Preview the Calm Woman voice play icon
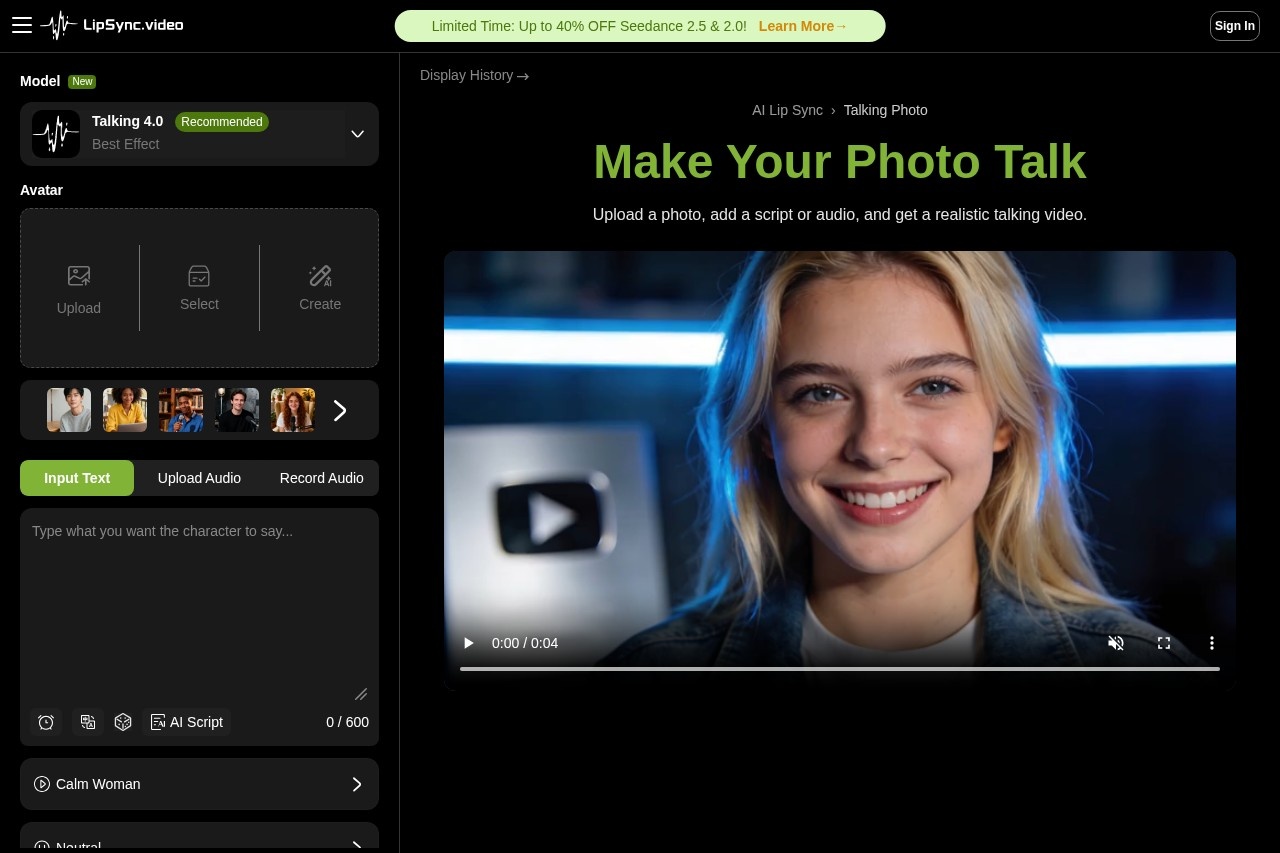 (x=42, y=784)
